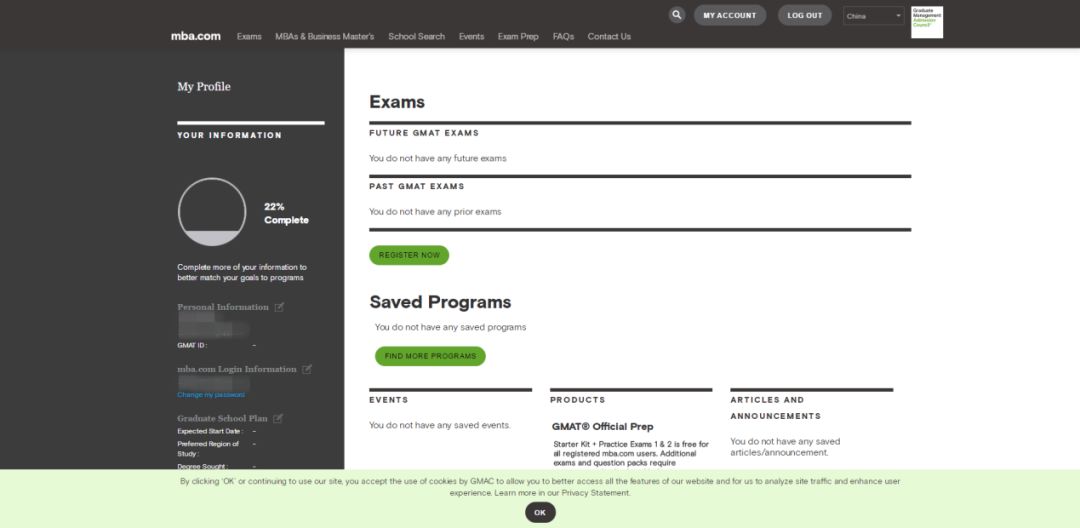Open the search magnifier icon
The image size is (1080, 528).
676,15
